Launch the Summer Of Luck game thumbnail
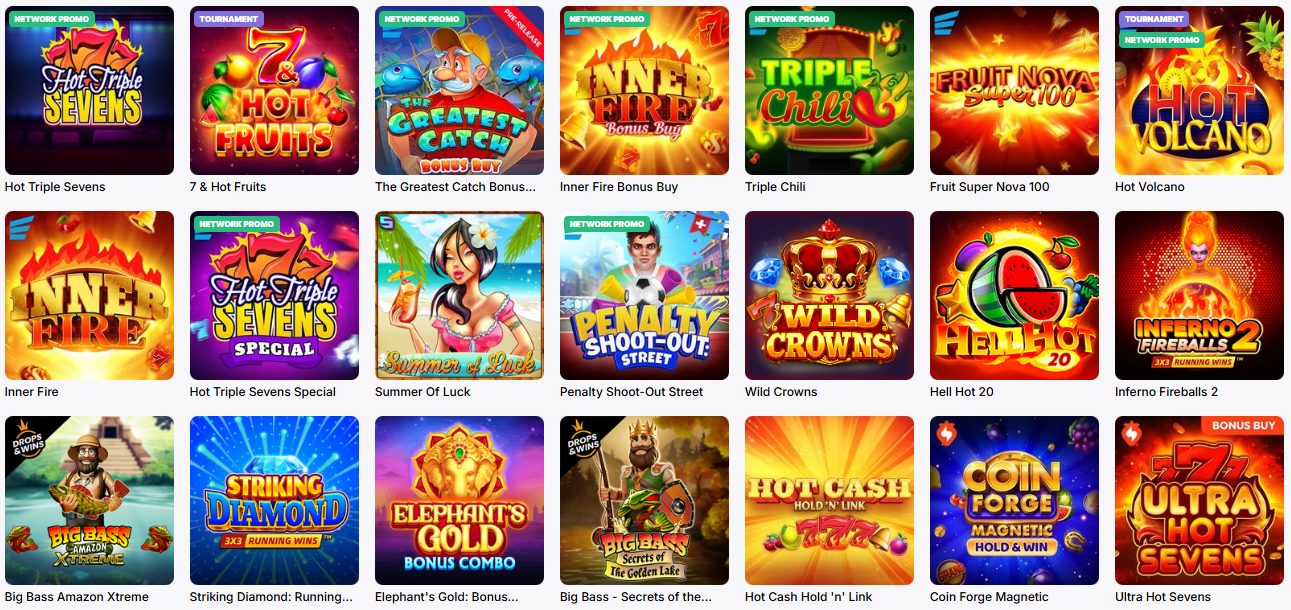Viewport: 1291px width, 610px height. 459,296
